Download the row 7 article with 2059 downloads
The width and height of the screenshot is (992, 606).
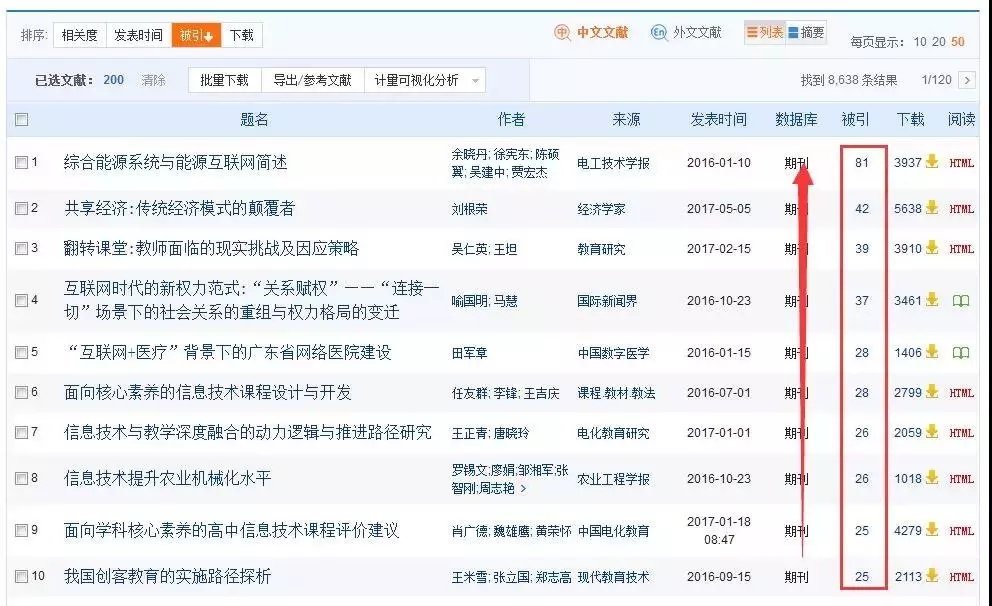(932, 432)
